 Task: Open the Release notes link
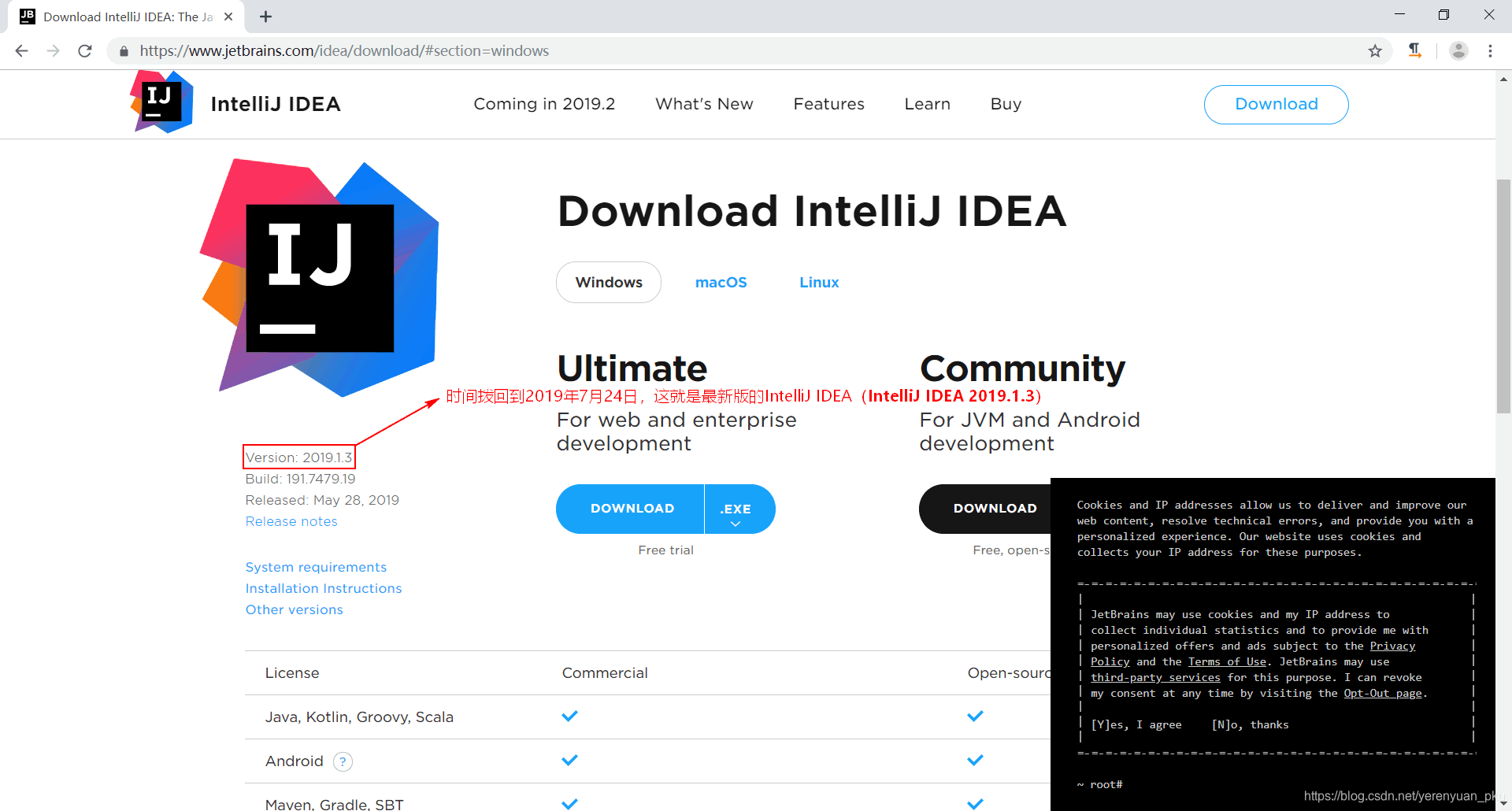tap(291, 521)
